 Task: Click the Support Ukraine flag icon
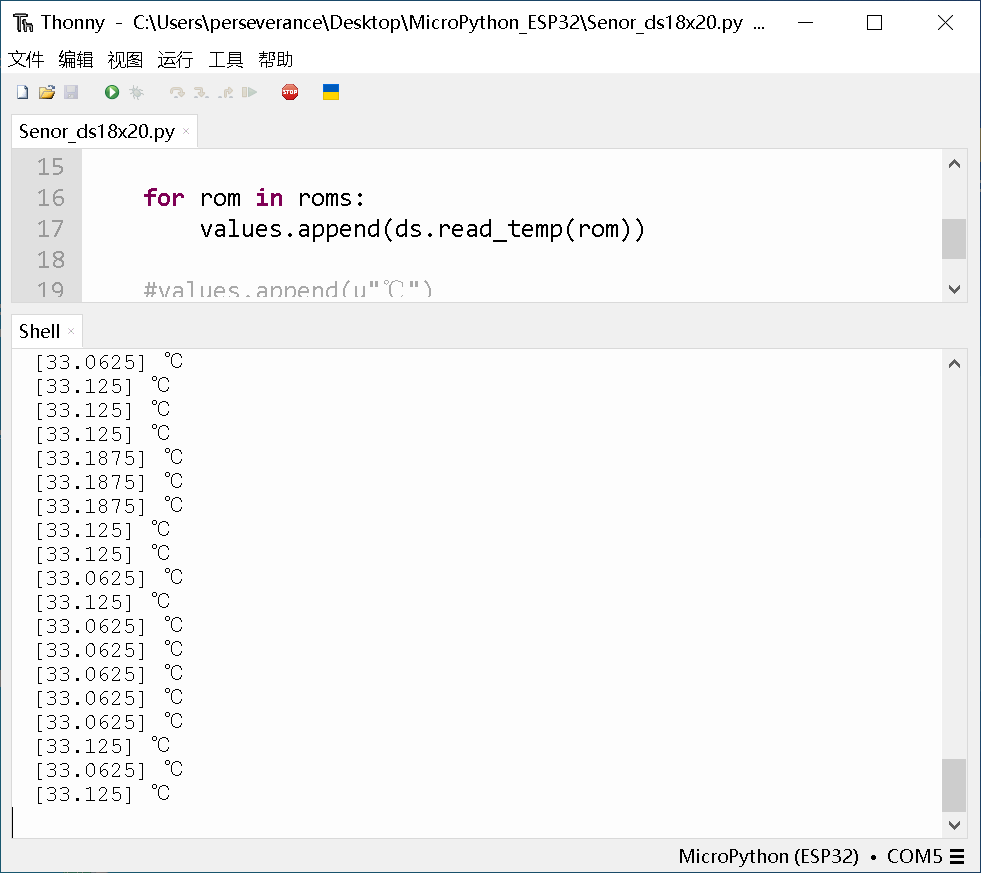click(x=331, y=91)
